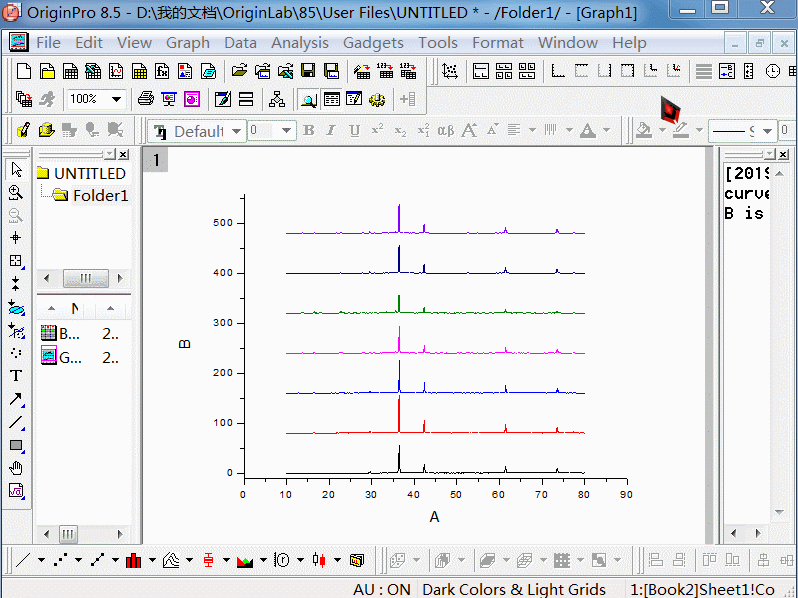
Task: Open the Gadgets menu
Action: coord(373,43)
